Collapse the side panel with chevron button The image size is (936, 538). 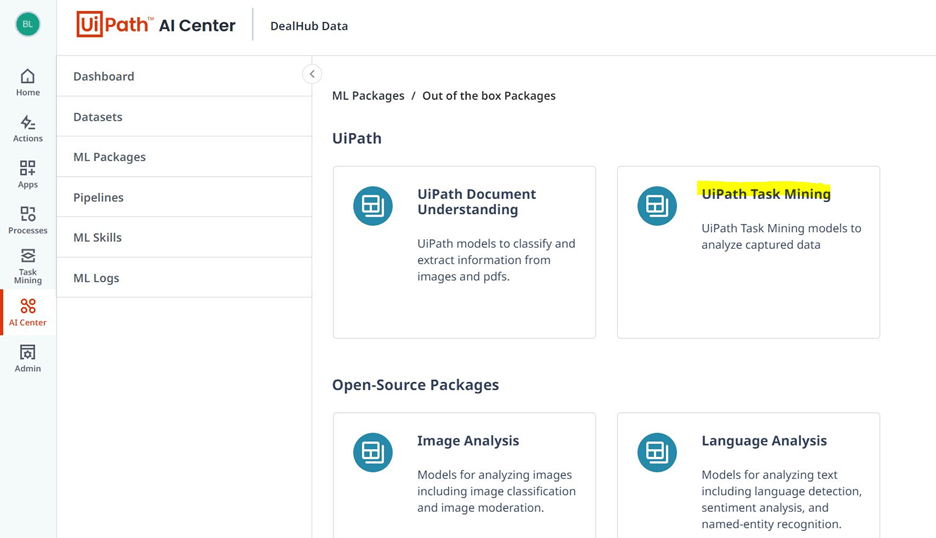coord(312,74)
